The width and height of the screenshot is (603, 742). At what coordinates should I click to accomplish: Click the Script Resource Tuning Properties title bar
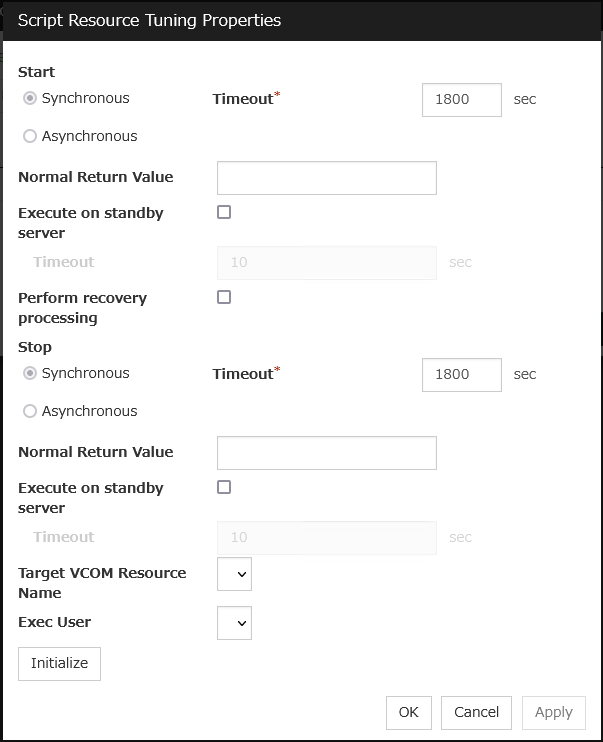click(x=300, y=20)
